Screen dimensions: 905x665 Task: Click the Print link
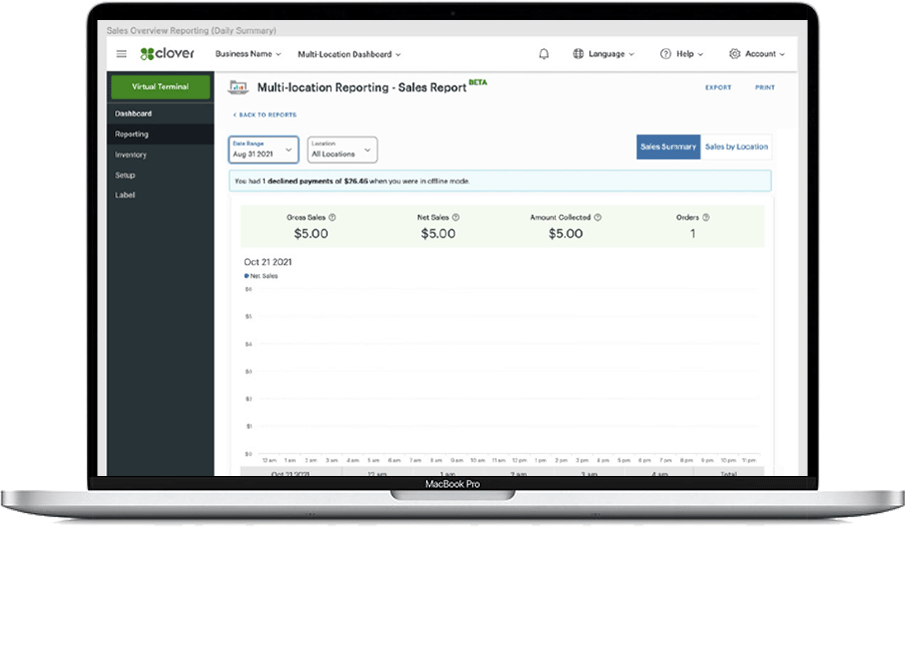(765, 87)
